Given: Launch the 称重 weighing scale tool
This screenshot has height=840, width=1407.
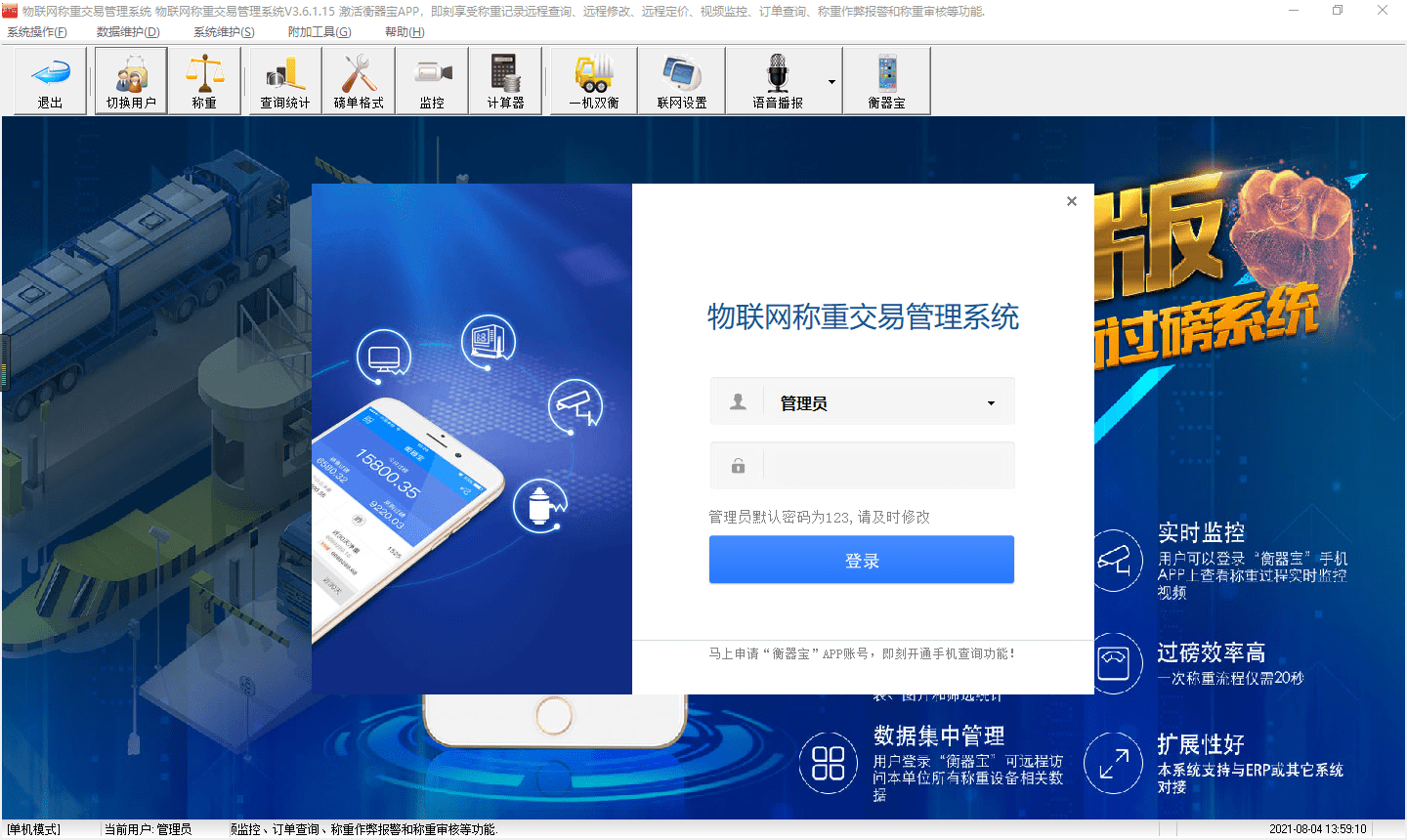Looking at the screenshot, I should pos(204,81).
